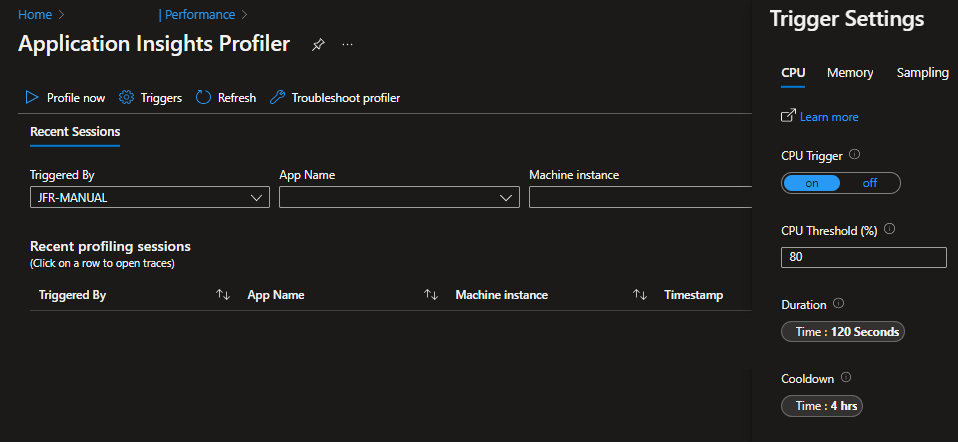Show Cooldown info icon
The height and width of the screenshot is (445, 958).
(x=846, y=378)
